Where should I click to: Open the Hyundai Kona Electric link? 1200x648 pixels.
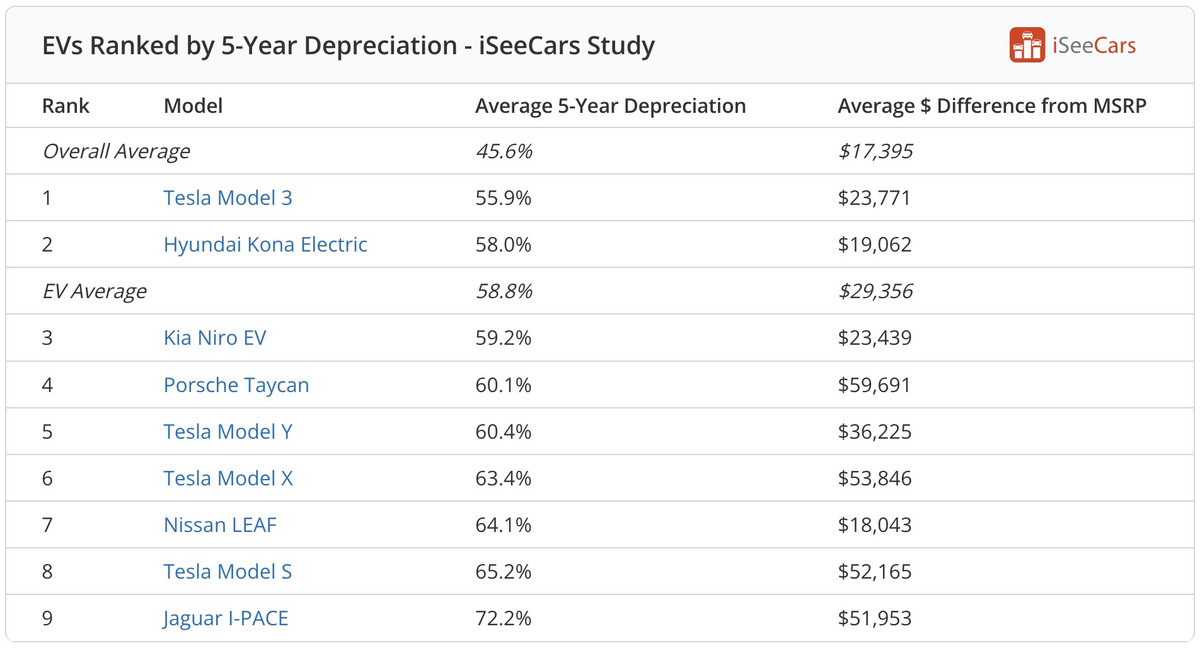(265, 245)
